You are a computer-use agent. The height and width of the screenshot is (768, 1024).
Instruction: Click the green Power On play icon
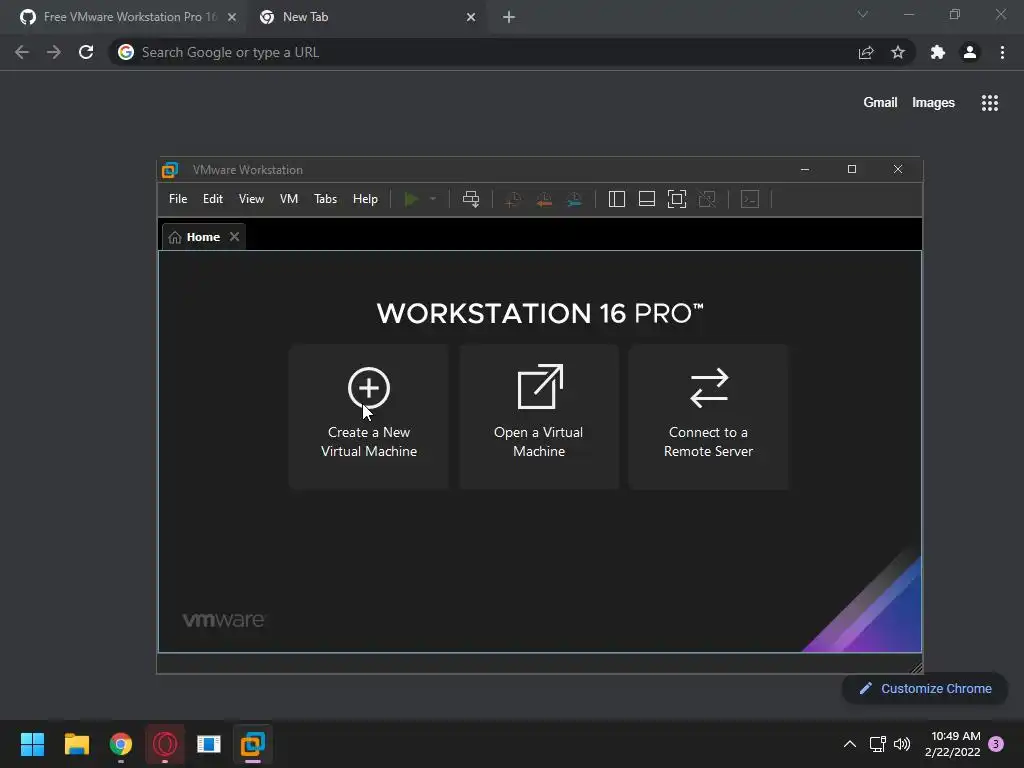[x=411, y=199]
